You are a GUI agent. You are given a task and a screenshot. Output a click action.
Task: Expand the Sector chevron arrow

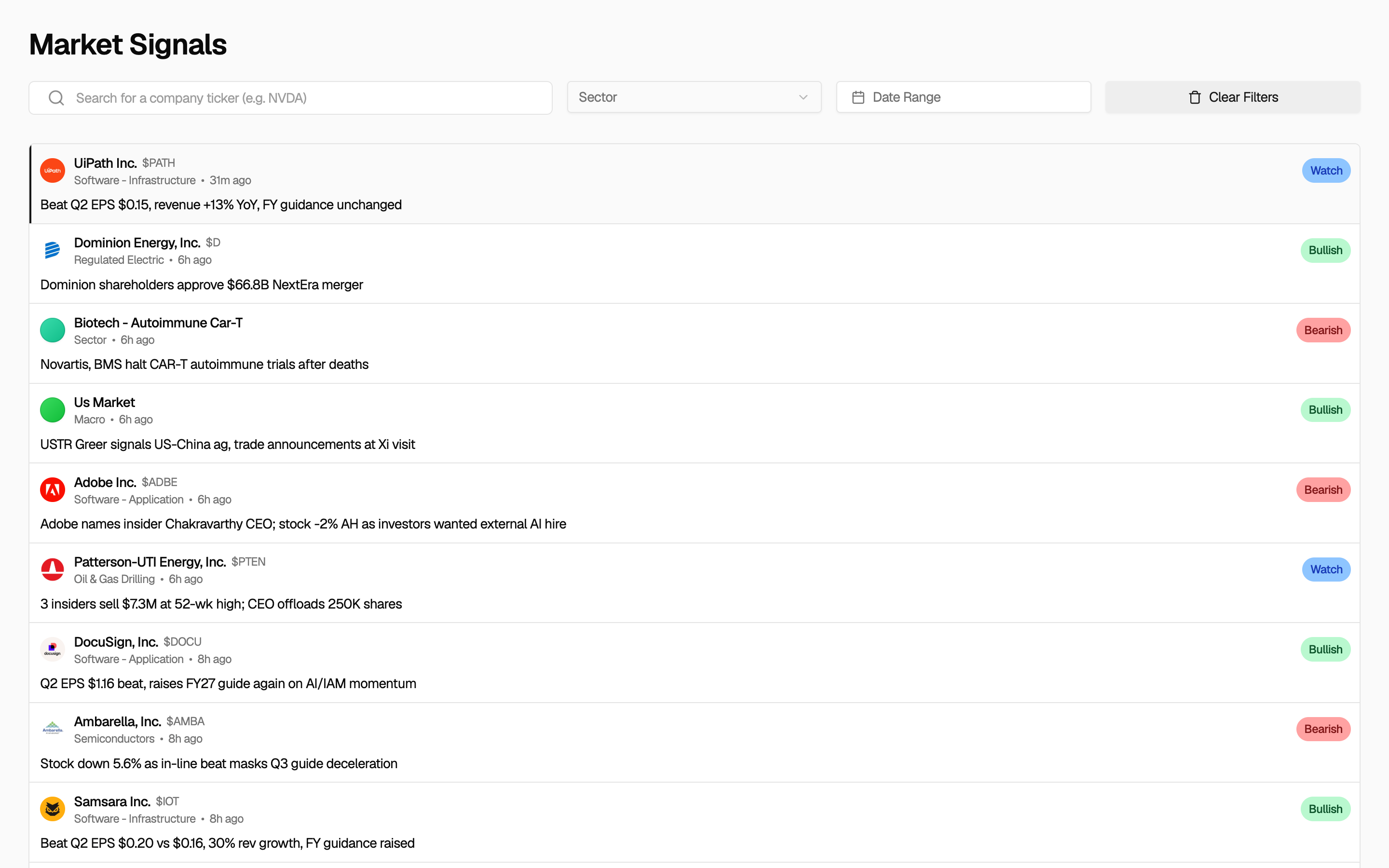coord(803,97)
